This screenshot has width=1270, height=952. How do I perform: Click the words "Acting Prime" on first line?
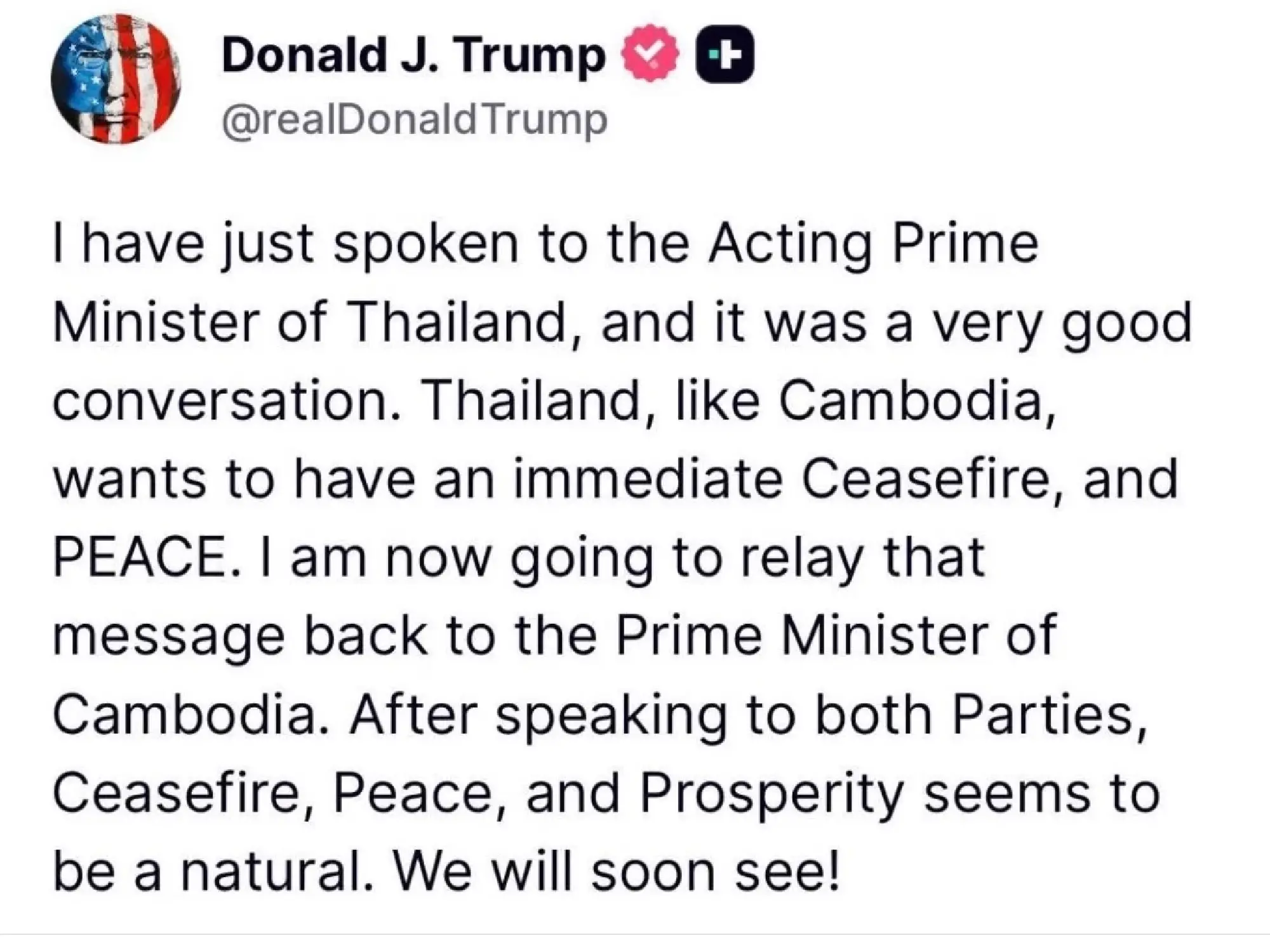click(x=873, y=244)
